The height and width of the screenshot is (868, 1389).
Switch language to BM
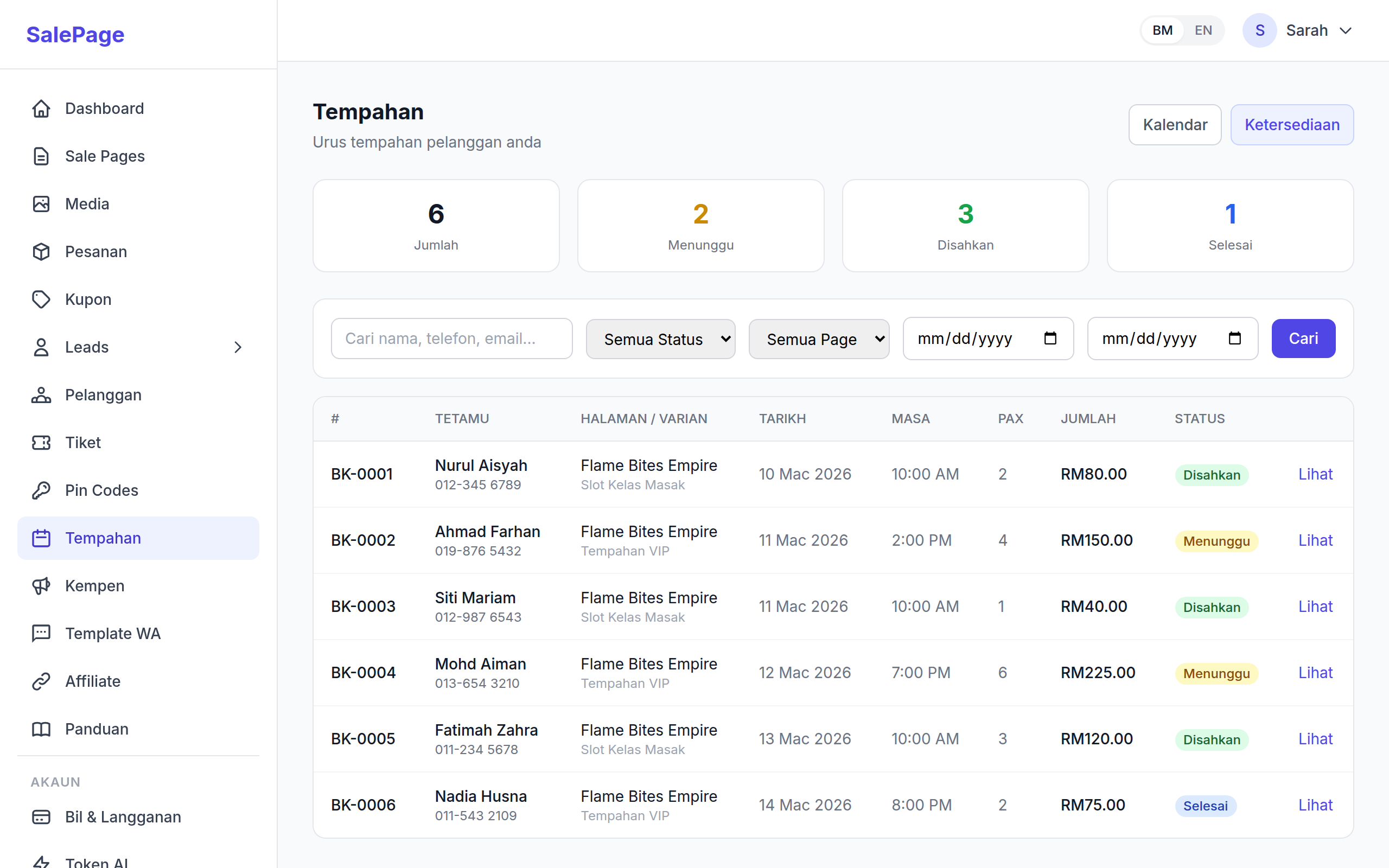(1162, 30)
